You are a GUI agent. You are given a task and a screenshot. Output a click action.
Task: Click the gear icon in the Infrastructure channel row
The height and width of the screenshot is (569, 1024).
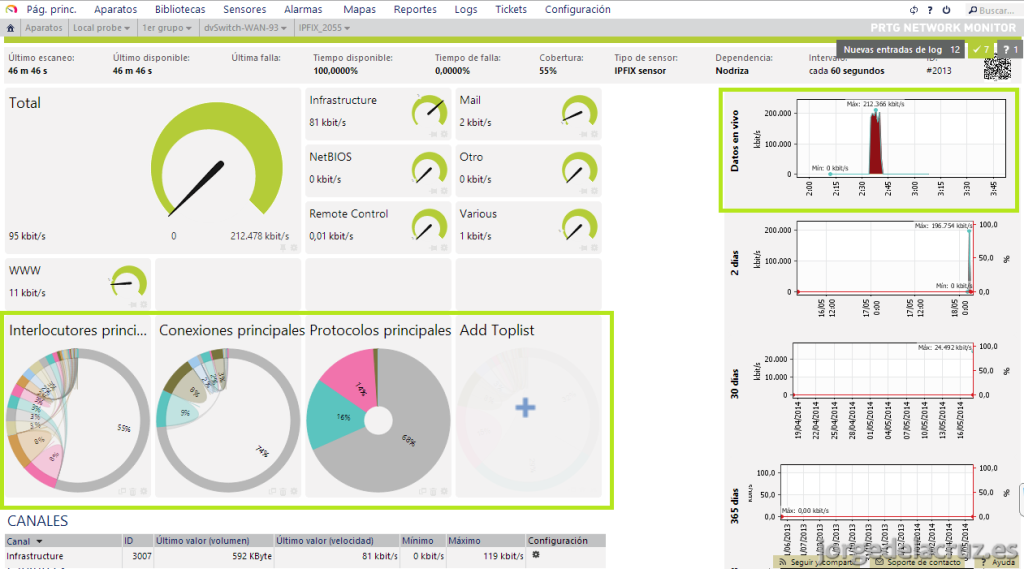[535, 555]
